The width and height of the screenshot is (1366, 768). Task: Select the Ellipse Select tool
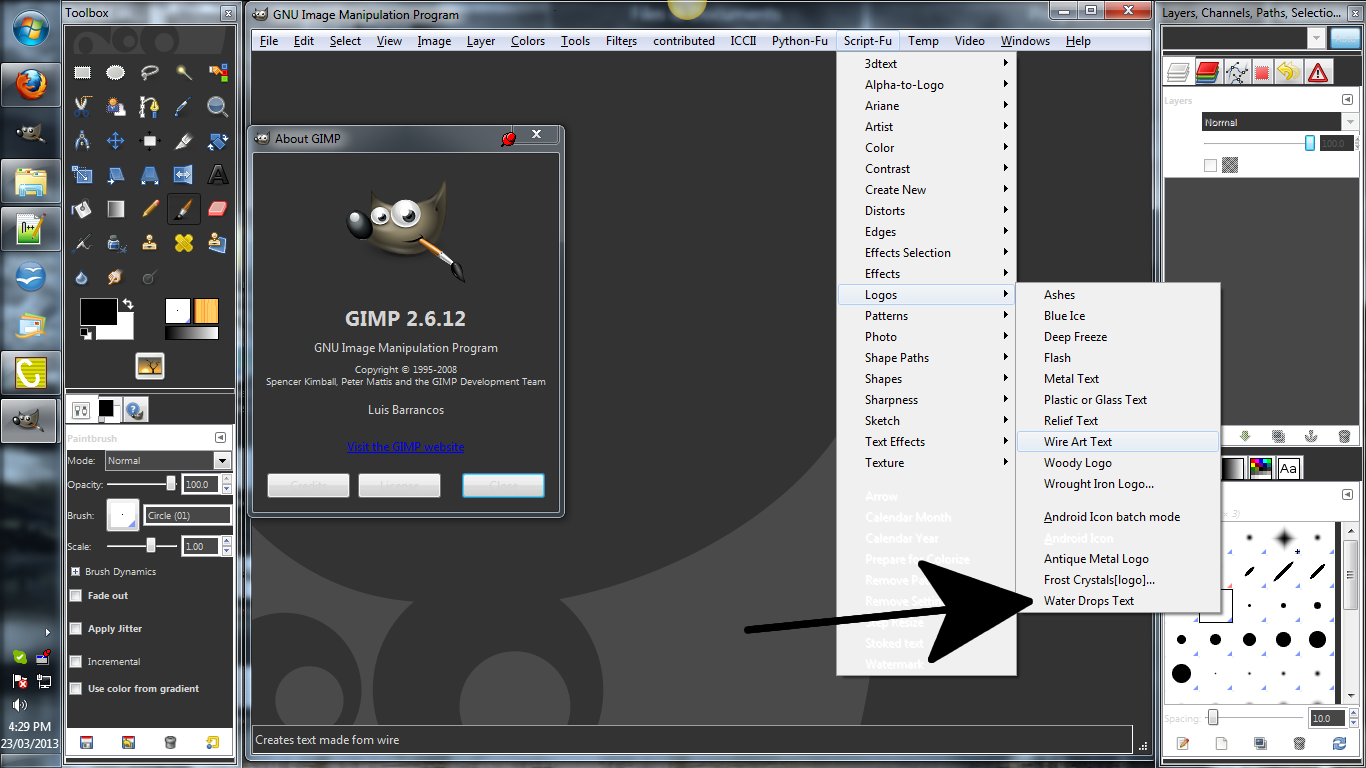tap(116, 72)
